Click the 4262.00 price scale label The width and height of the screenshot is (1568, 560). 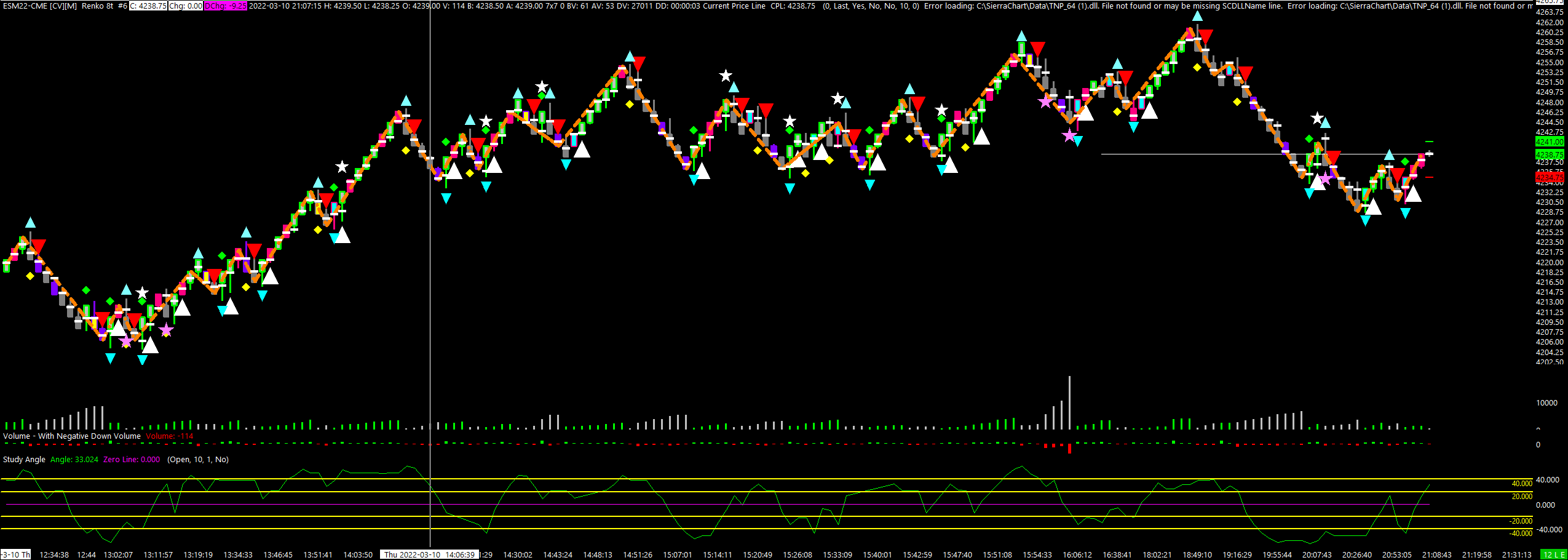[x=1550, y=22]
